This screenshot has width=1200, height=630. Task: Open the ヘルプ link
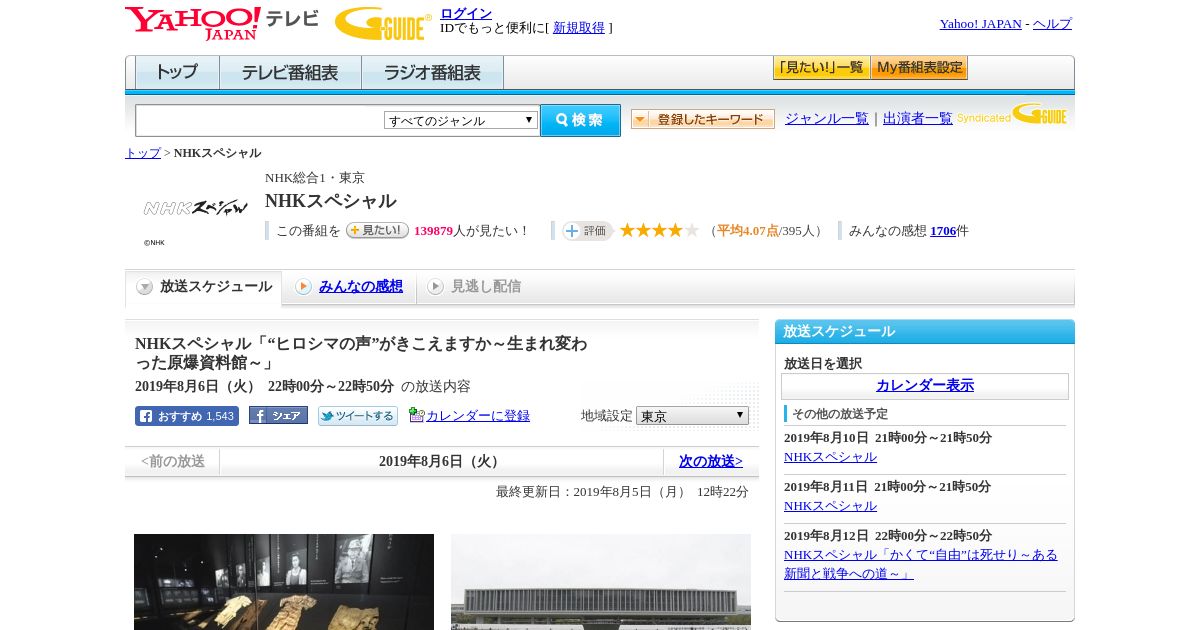click(1052, 24)
